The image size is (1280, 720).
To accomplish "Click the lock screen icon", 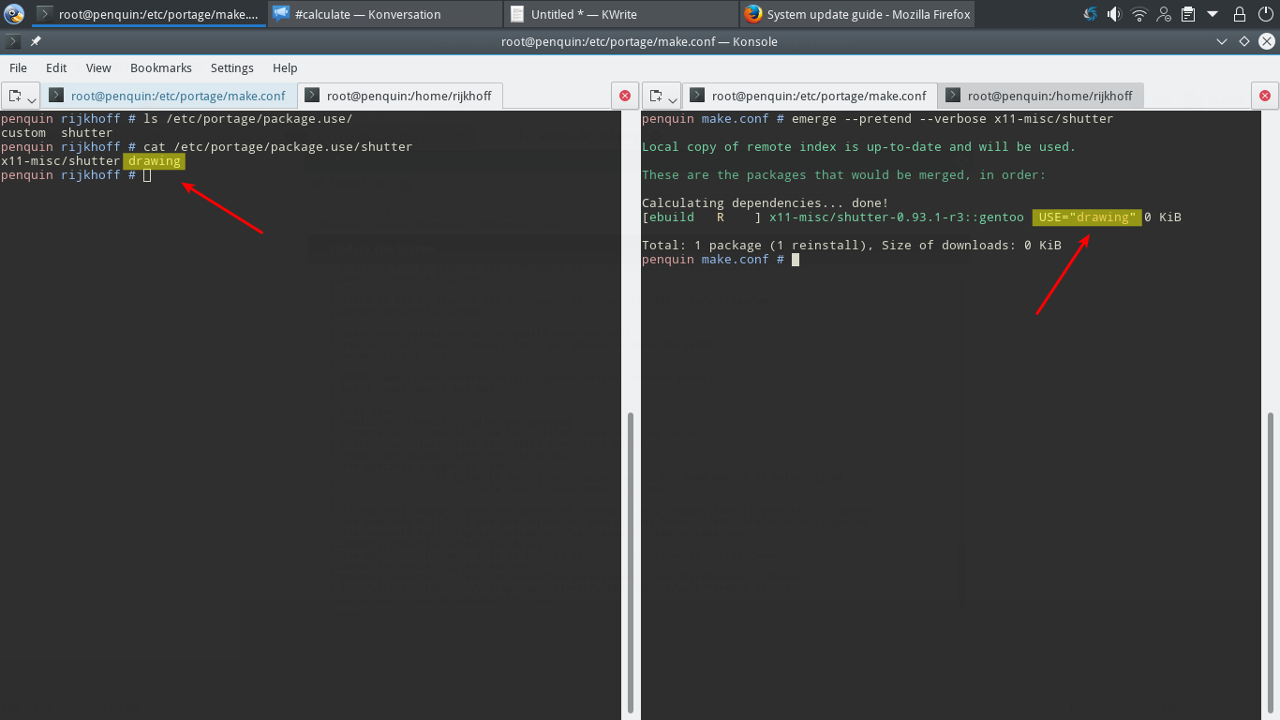I will pos(1239,14).
